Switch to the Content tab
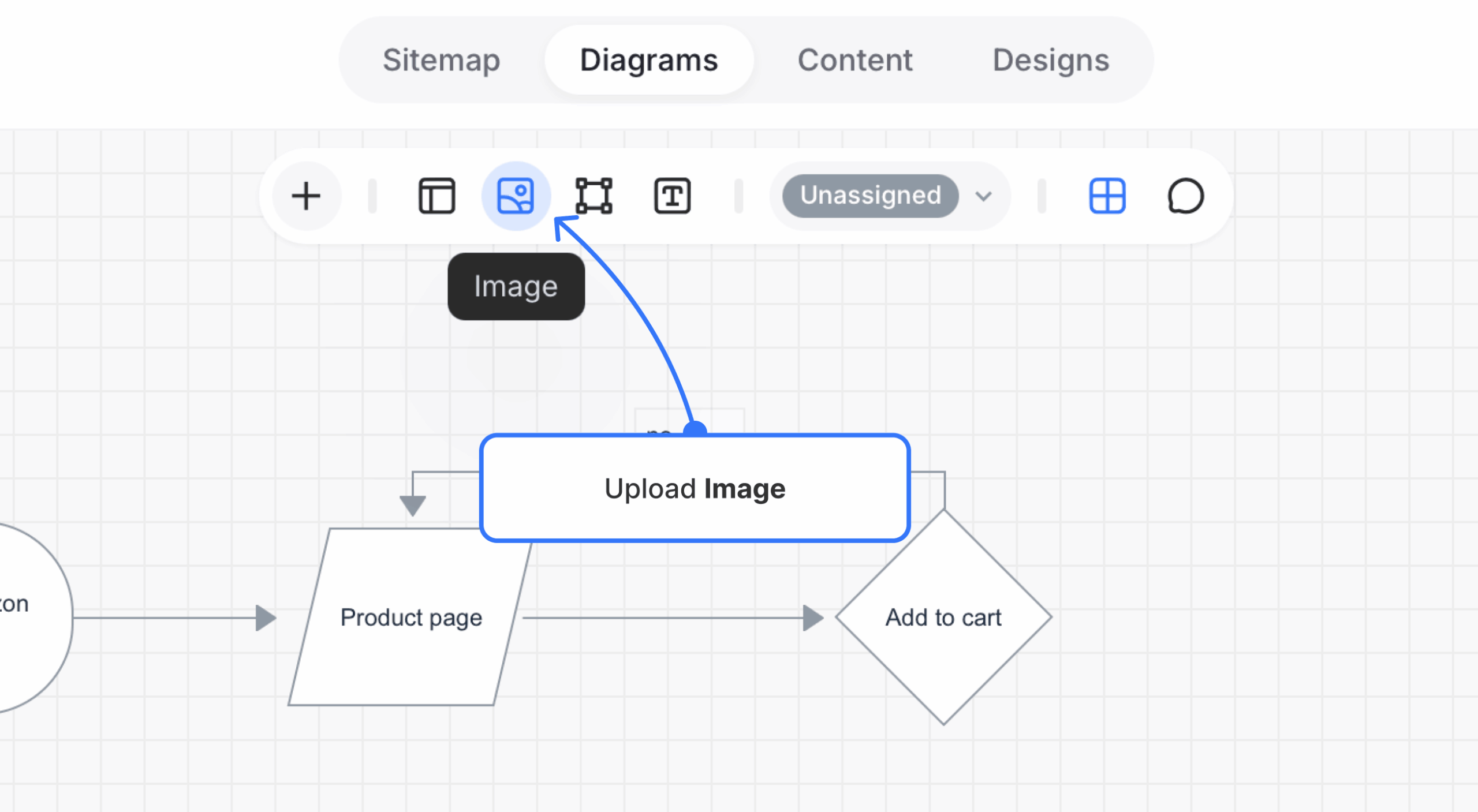 [x=855, y=60]
